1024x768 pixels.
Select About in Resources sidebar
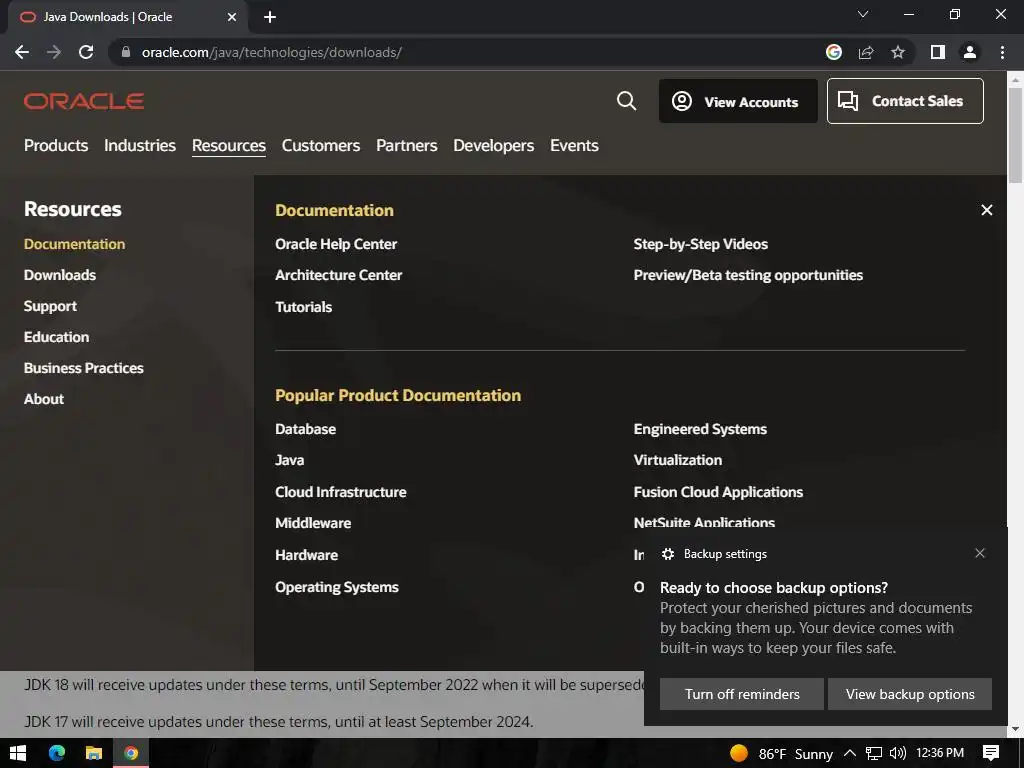(44, 399)
